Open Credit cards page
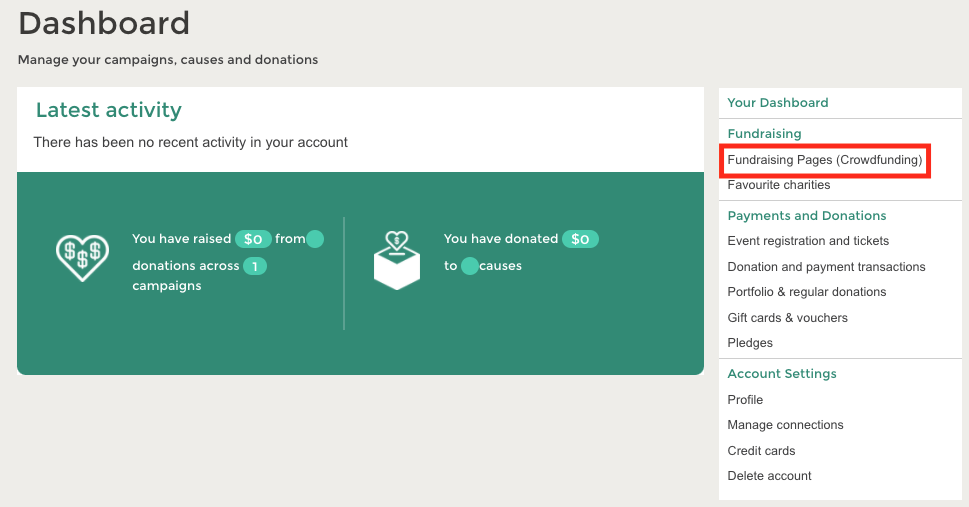Screen dimensions: 969x507 point(761,451)
